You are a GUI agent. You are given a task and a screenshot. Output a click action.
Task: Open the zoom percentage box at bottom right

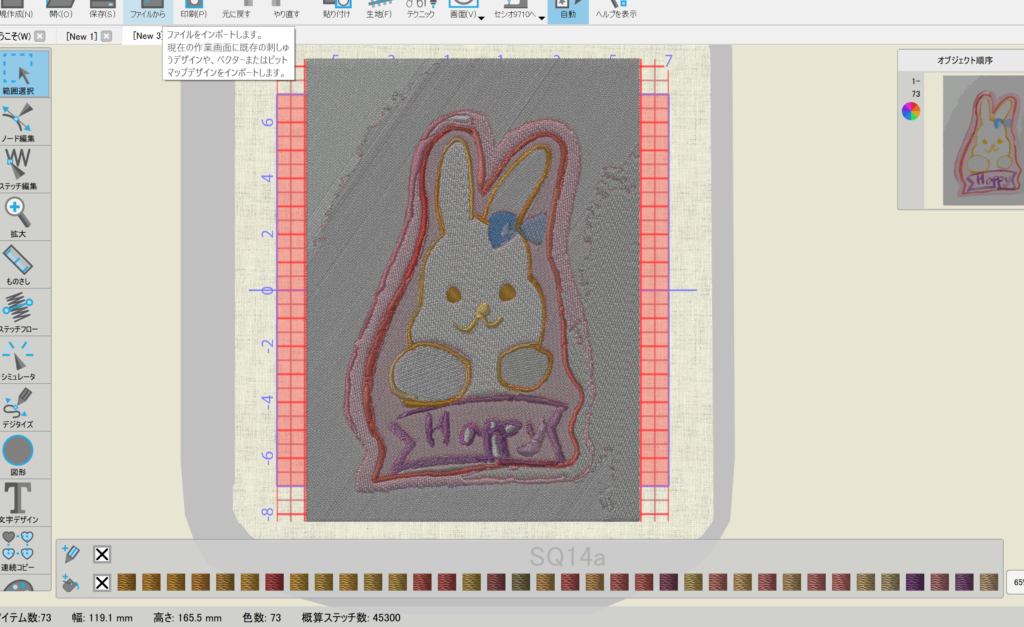(1015, 582)
